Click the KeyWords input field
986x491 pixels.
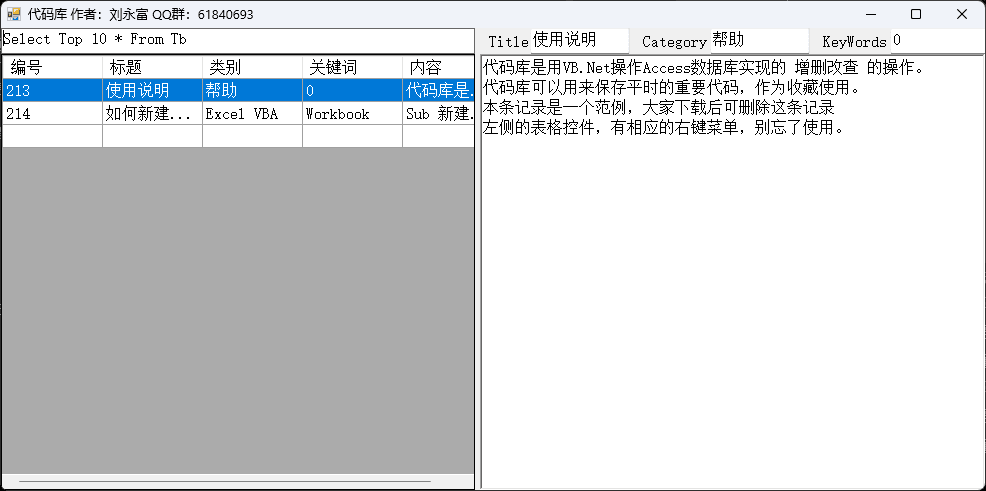pos(938,41)
